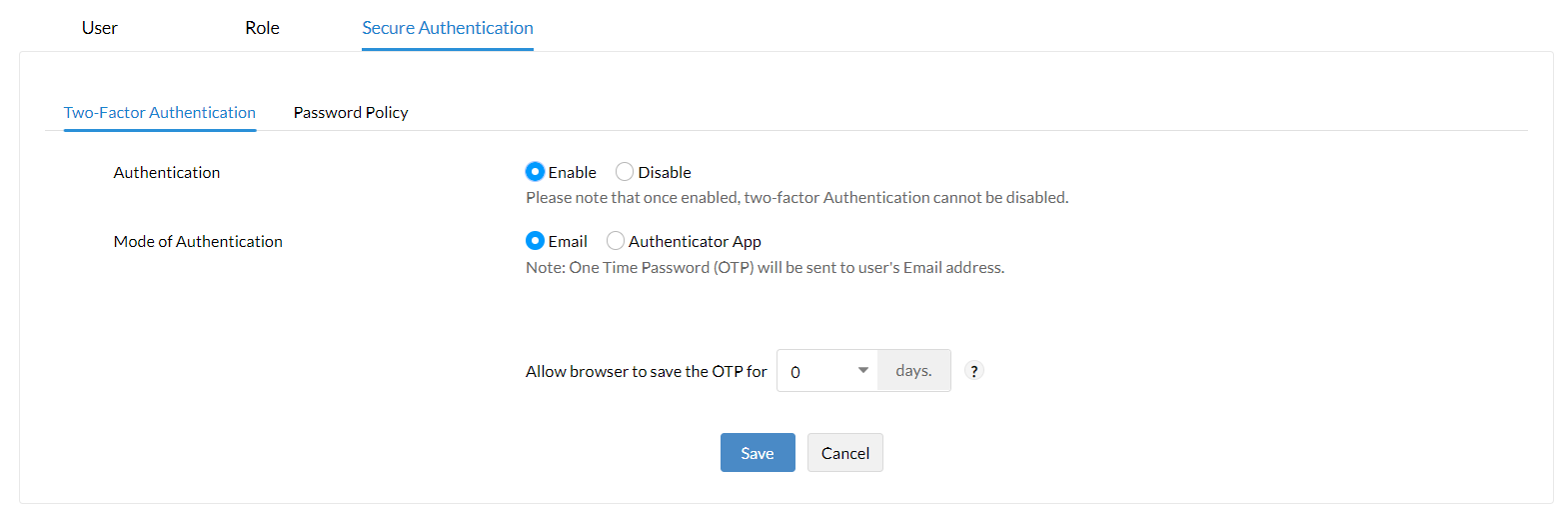The width and height of the screenshot is (1568, 520).
Task: Switch to the Password Policy sub-tab
Action: coord(351,113)
